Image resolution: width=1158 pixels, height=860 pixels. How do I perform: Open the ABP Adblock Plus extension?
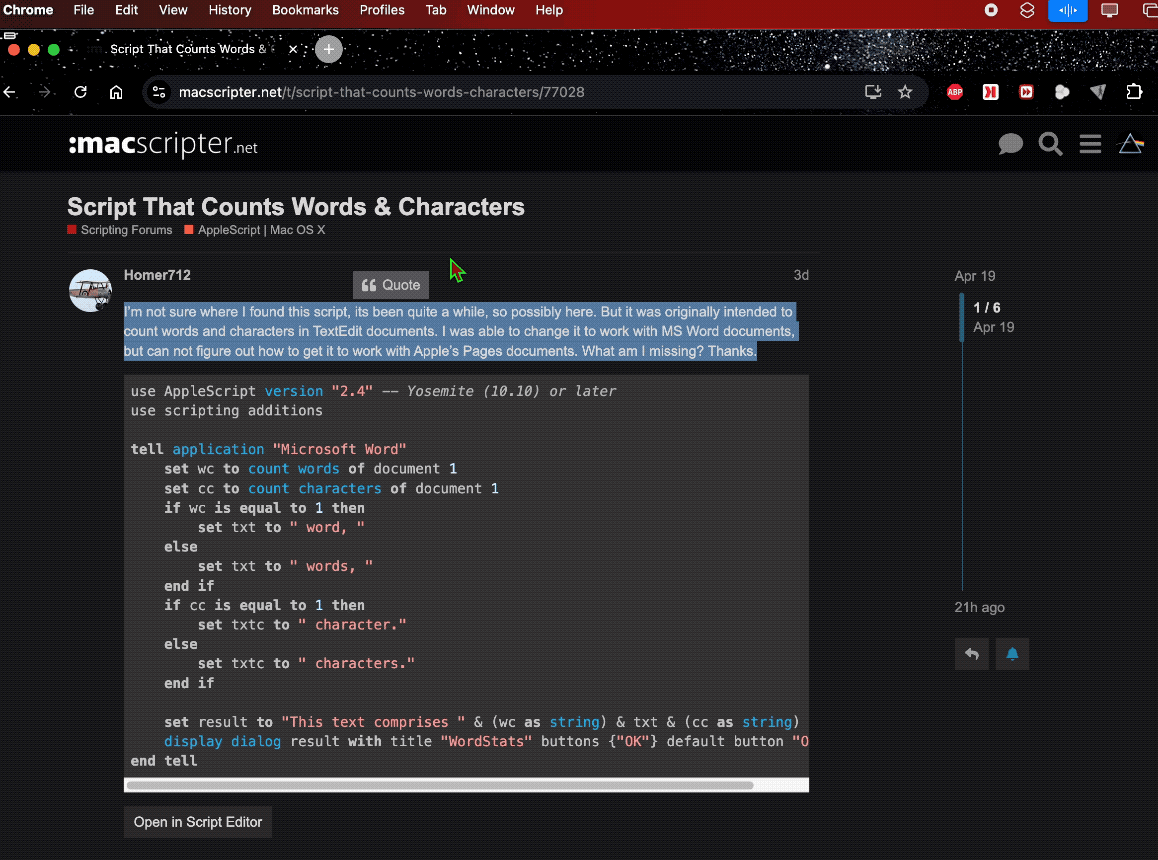pos(955,92)
